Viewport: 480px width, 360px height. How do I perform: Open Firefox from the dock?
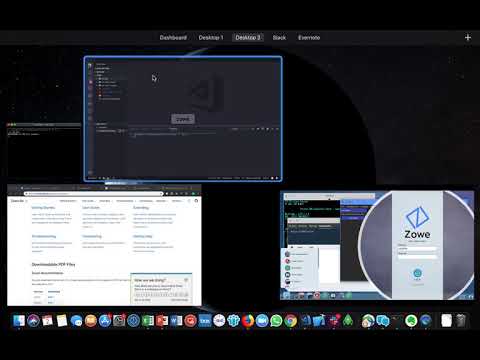(x=248, y=321)
